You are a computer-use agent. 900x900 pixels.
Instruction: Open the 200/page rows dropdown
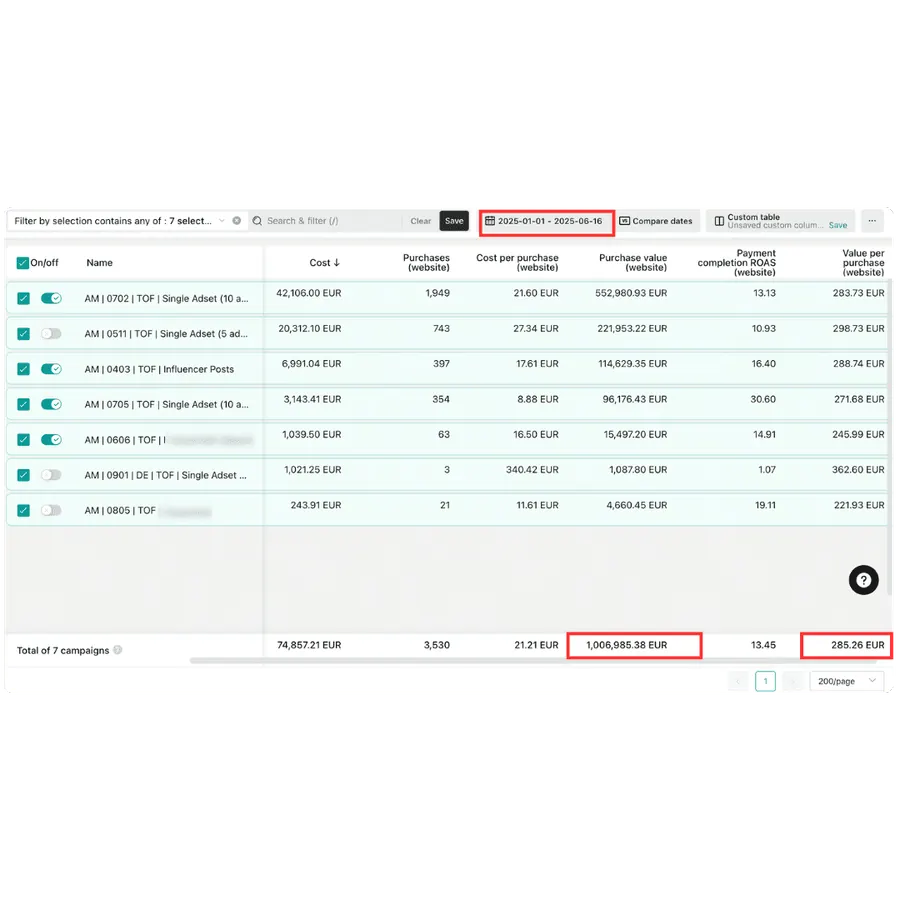click(x=847, y=681)
